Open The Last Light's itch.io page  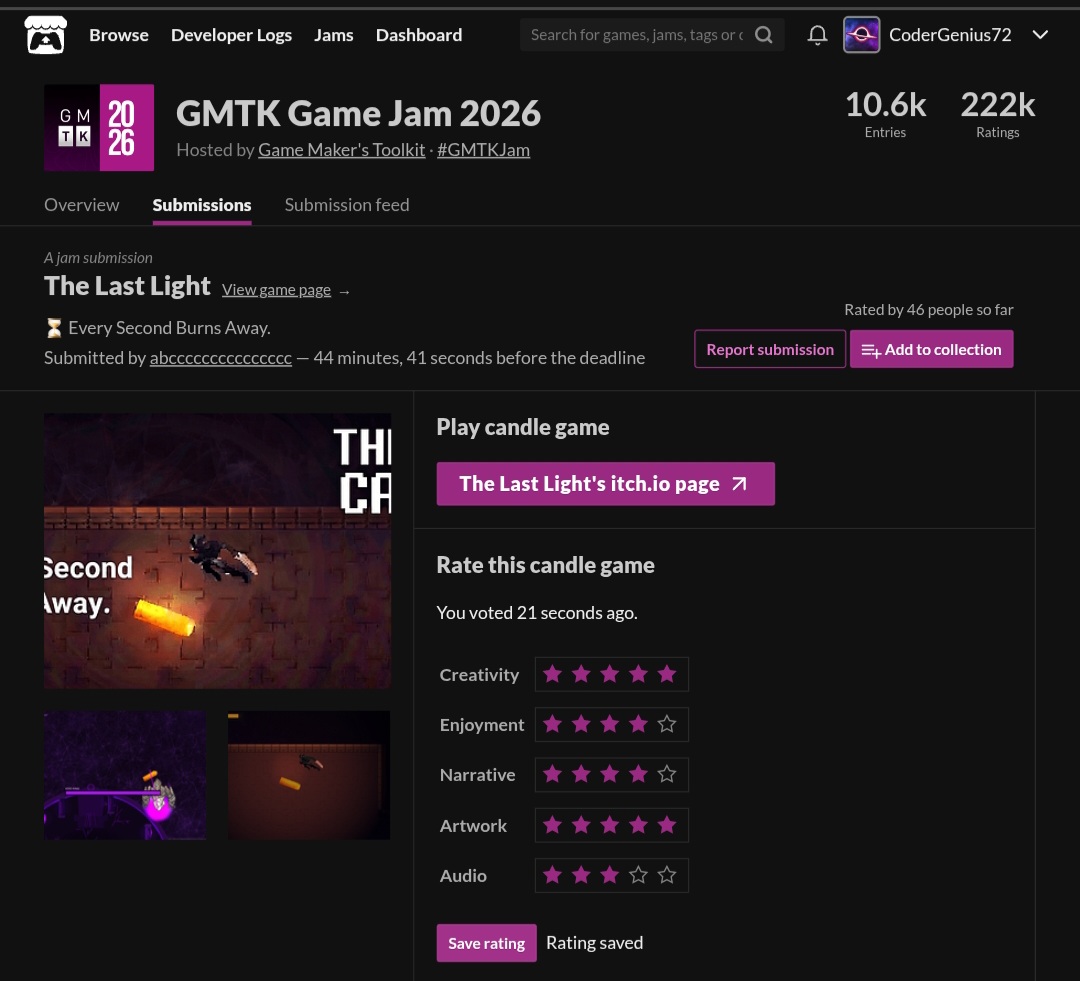click(x=605, y=484)
